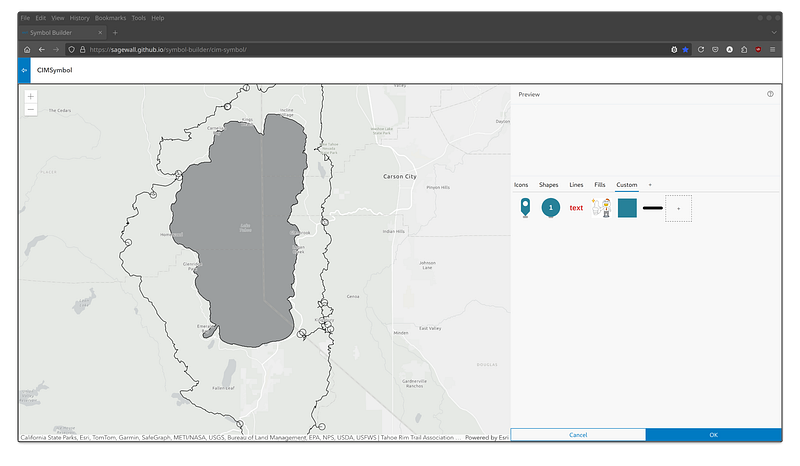The height and width of the screenshot is (466, 800).
Task: Open the extensions puzzle icon
Action: (x=744, y=50)
